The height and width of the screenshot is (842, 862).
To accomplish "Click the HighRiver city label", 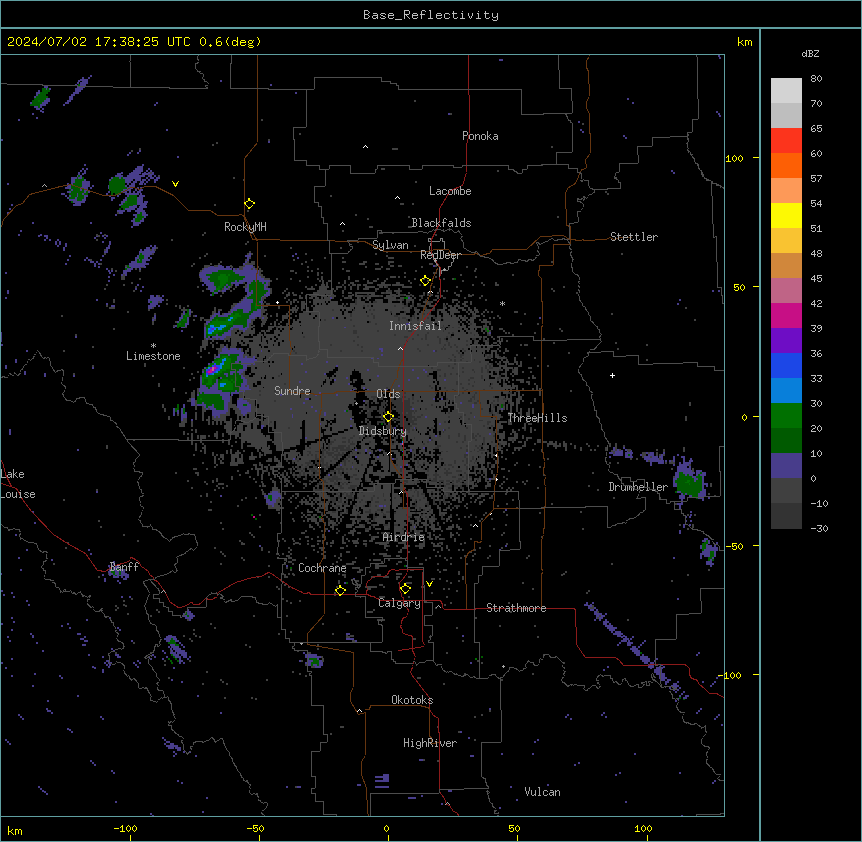I will [430, 743].
